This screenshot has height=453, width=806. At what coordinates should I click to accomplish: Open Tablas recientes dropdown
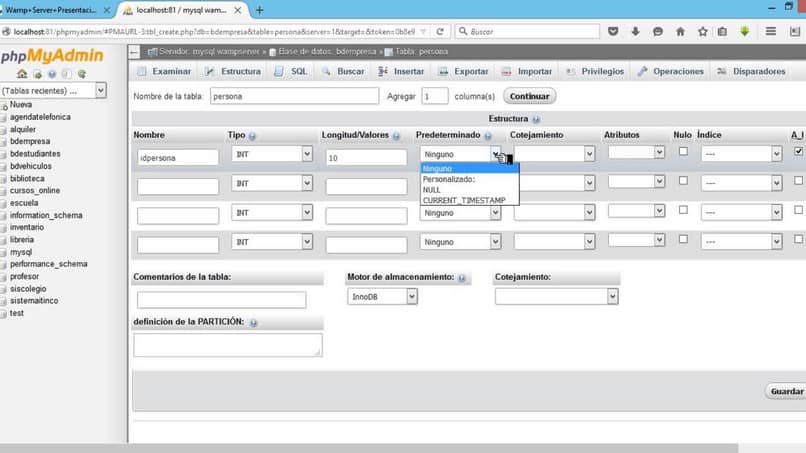(x=53, y=90)
